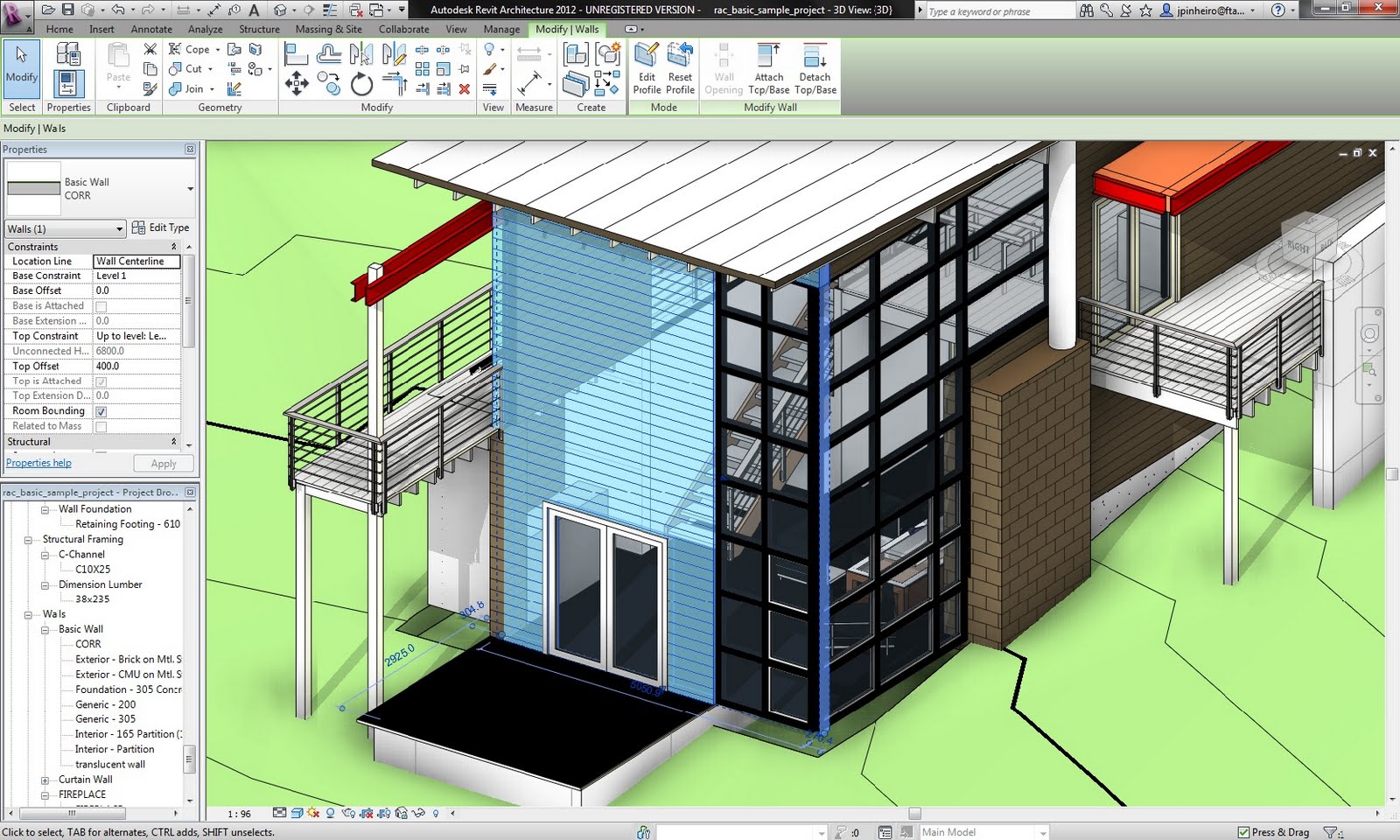This screenshot has height=840, width=1400.
Task: Click the Apply button in Properties
Action: tap(163, 463)
